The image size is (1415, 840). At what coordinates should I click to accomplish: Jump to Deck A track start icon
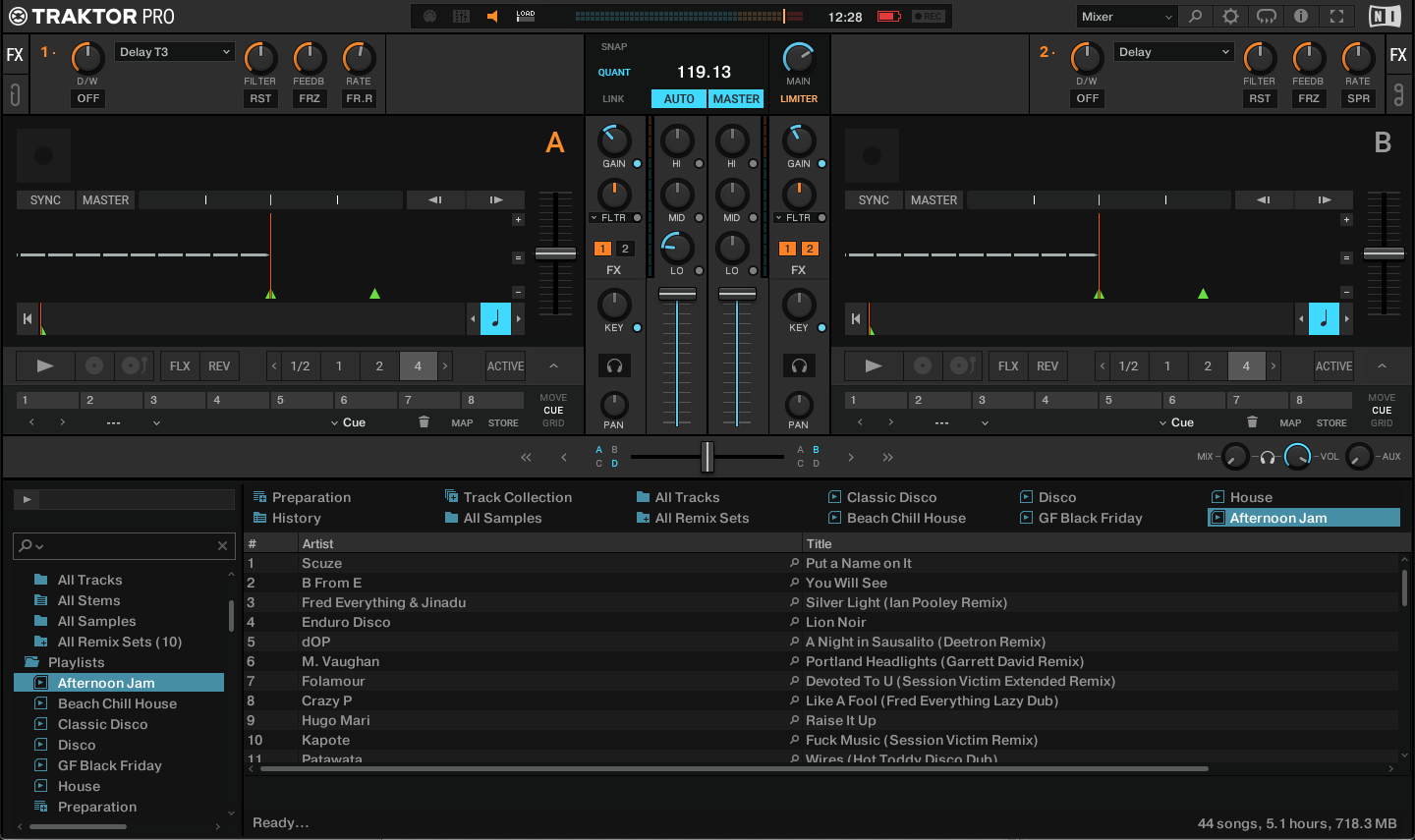pos(28,318)
